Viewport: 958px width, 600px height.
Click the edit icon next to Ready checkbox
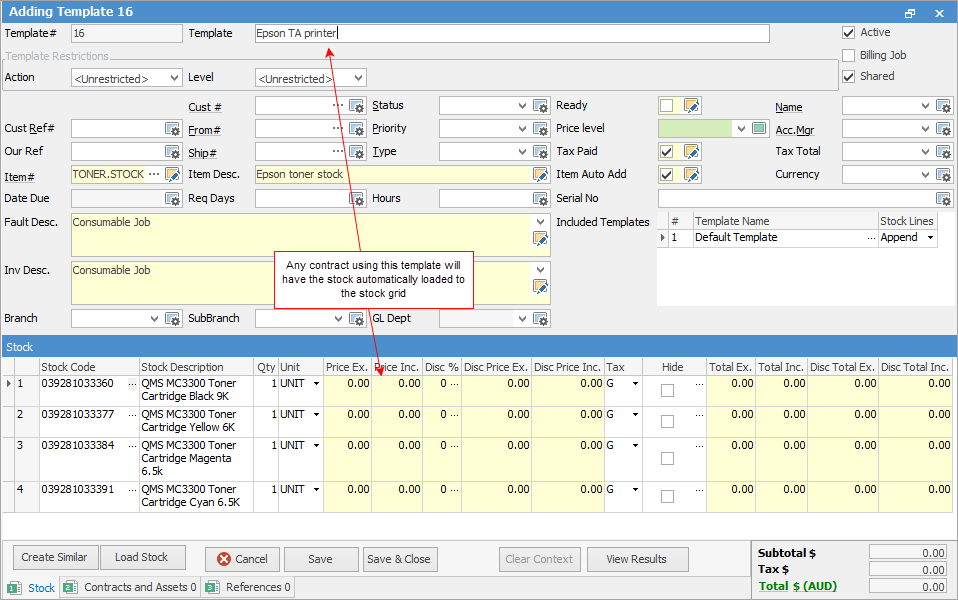pyautogui.click(x=691, y=106)
